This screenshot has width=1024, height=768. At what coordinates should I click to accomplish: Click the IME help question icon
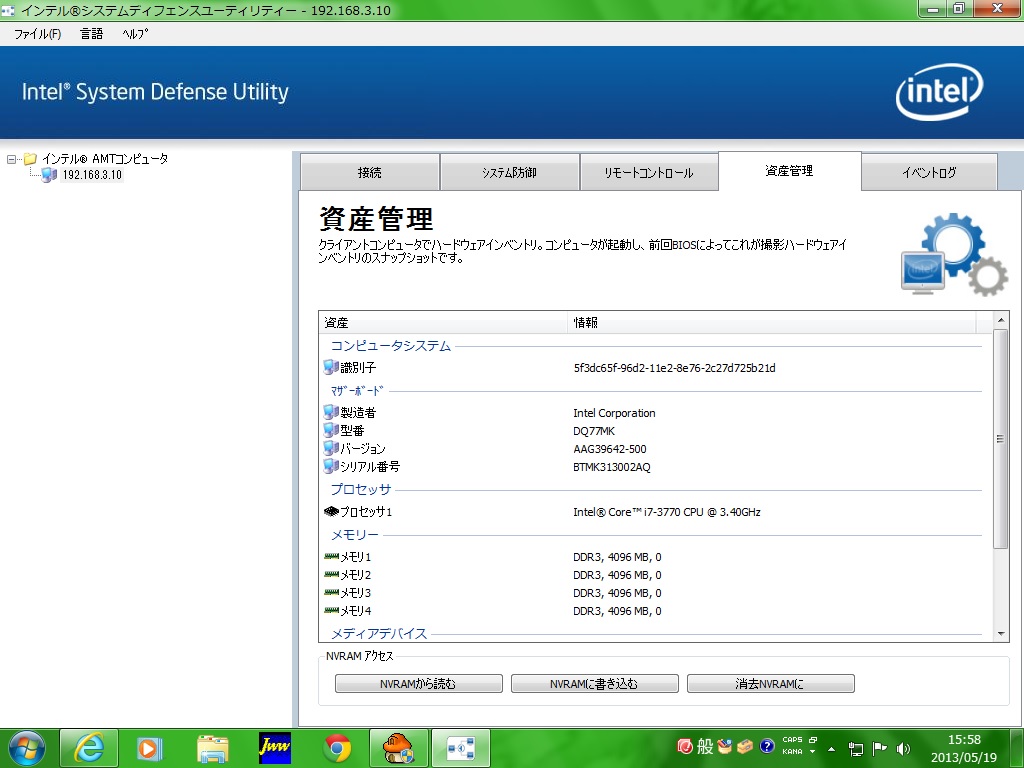pos(767,746)
